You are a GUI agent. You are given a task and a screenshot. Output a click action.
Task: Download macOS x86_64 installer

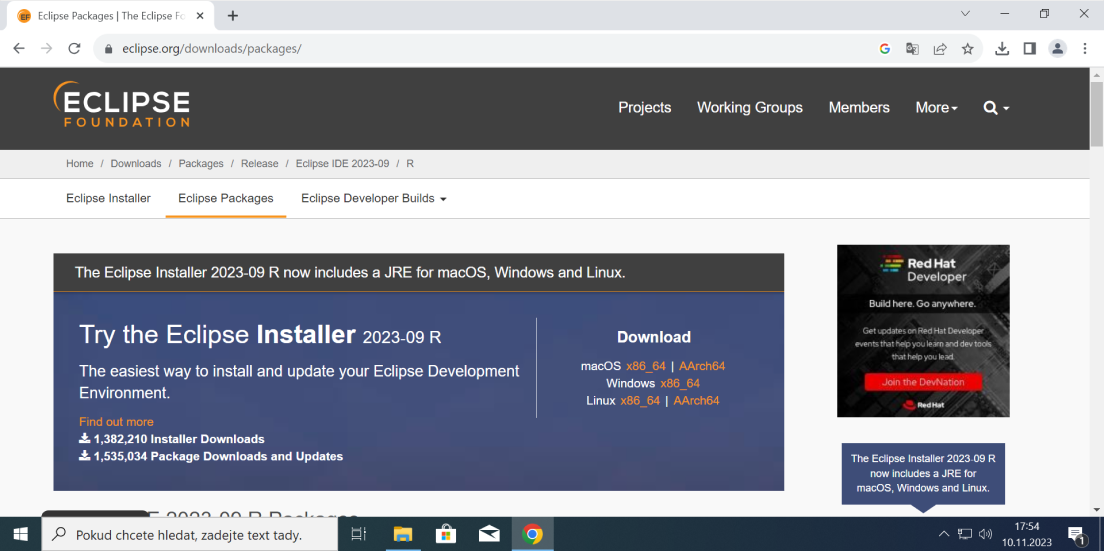pos(646,366)
